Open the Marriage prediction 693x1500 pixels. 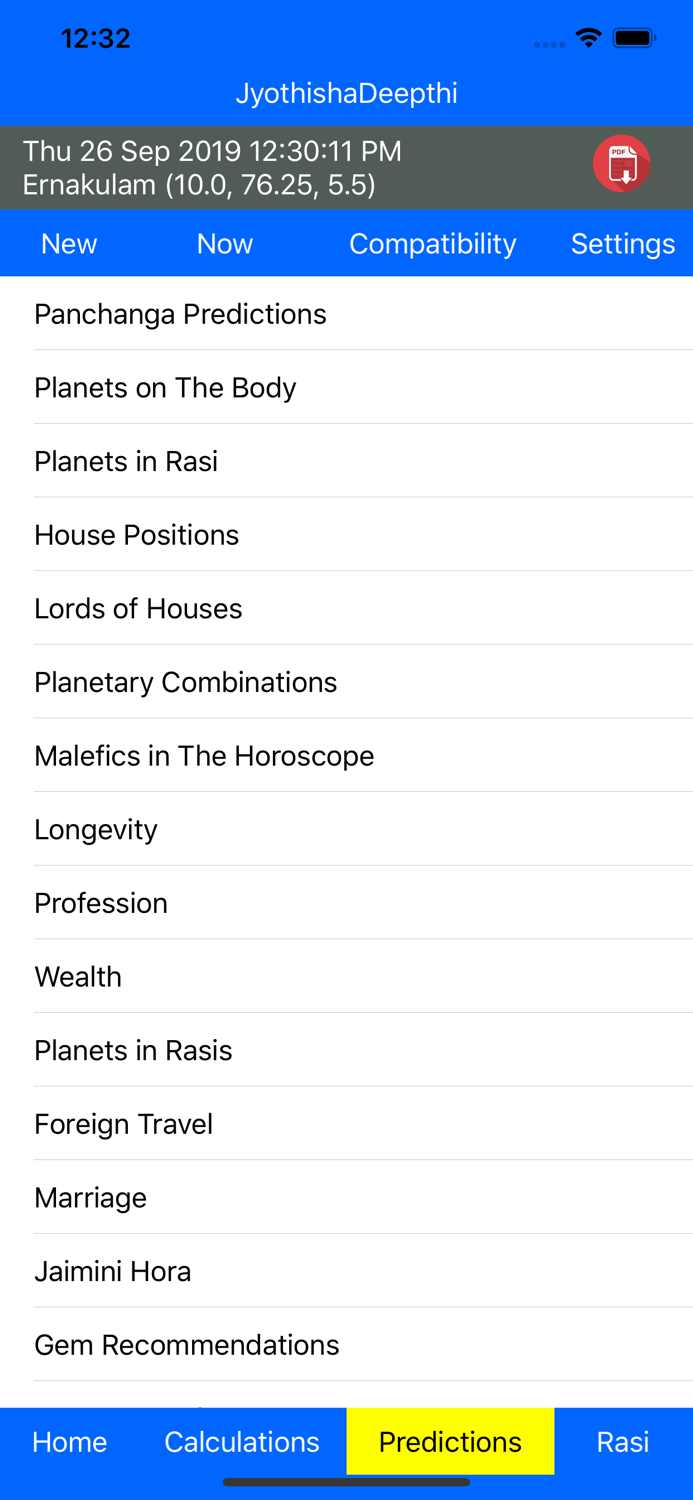tap(91, 1198)
